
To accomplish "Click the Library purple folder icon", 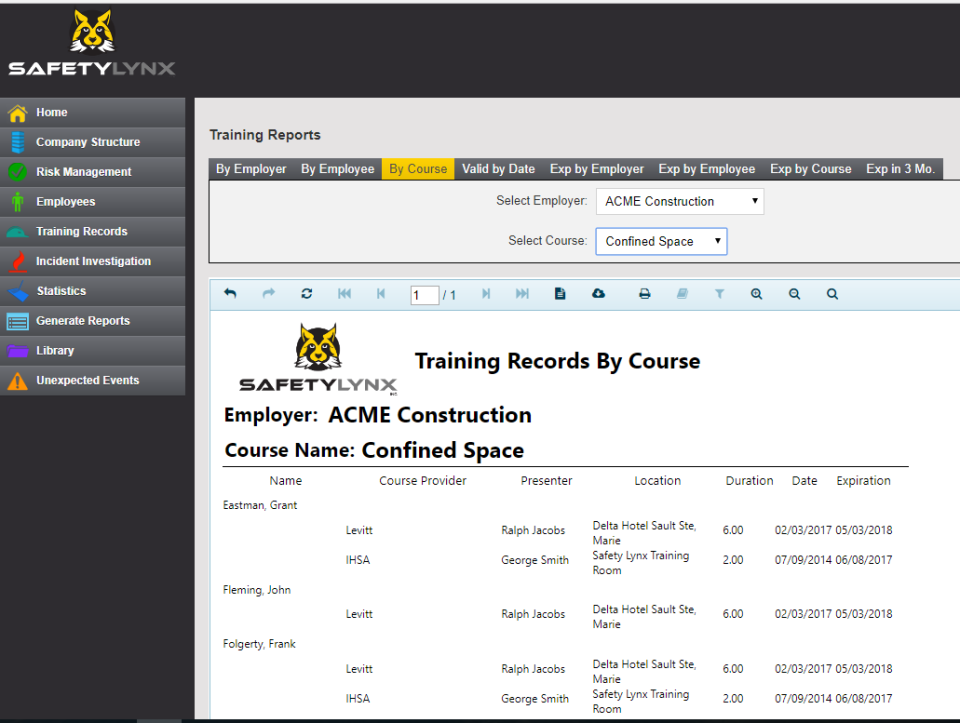I will pyautogui.click(x=18, y=351).
